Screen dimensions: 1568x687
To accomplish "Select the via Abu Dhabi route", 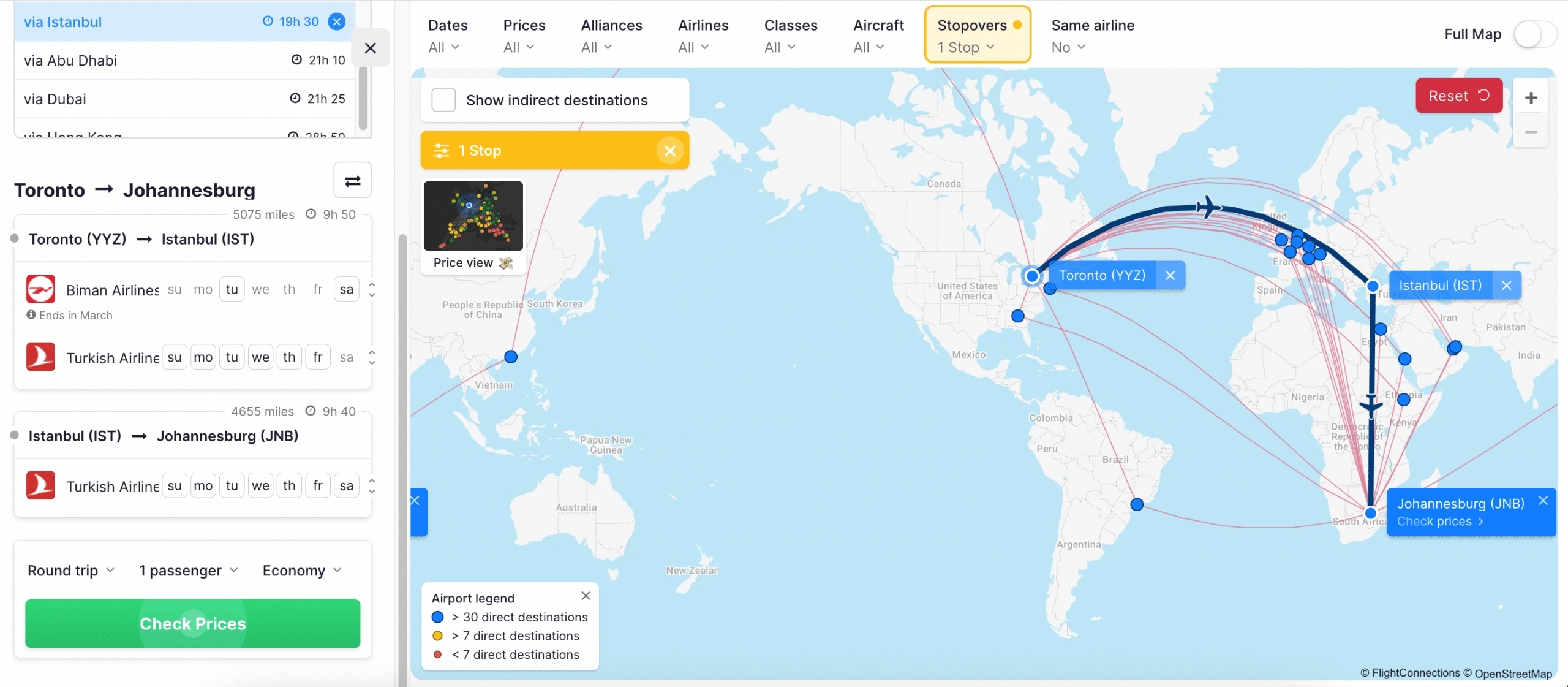I will 184,60.
